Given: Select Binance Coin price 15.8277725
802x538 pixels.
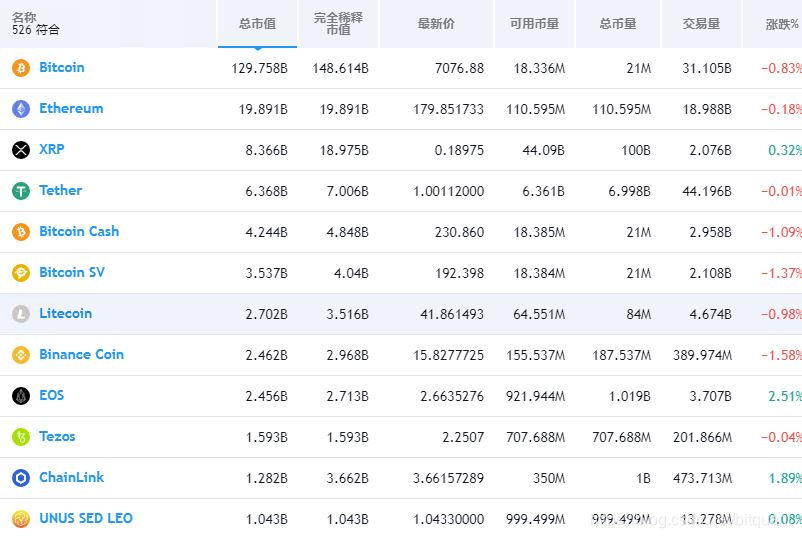Looking at the screenshot, I should pos(449,355).
